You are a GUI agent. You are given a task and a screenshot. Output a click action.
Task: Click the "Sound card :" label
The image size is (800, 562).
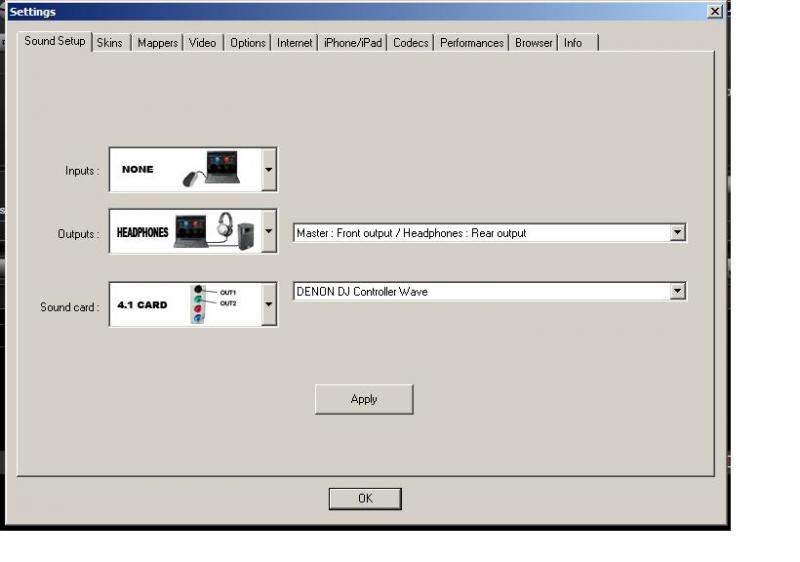(69, 307)
